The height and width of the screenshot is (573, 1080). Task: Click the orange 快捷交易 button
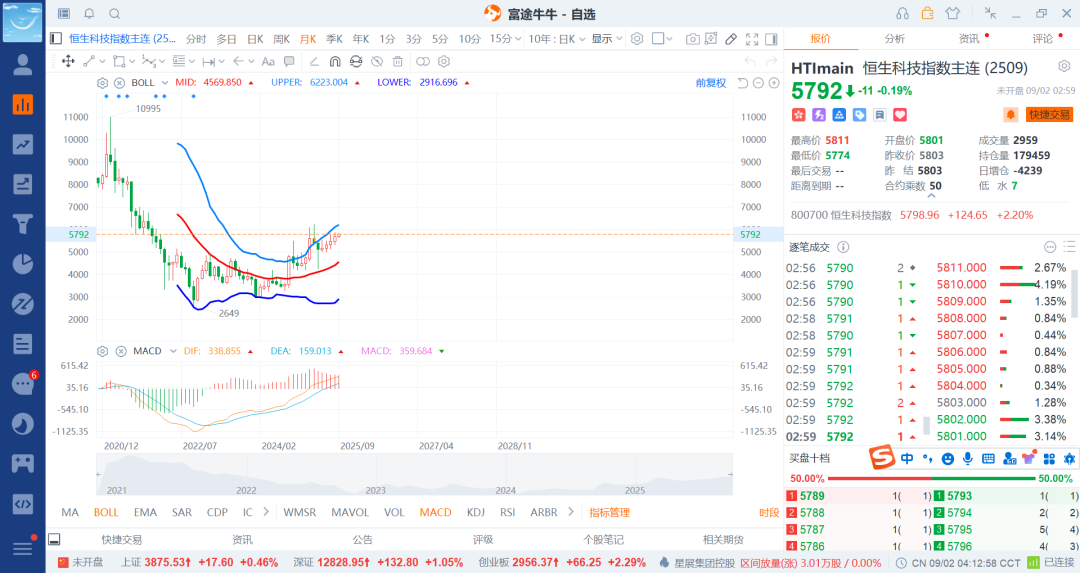[1050, 114]
